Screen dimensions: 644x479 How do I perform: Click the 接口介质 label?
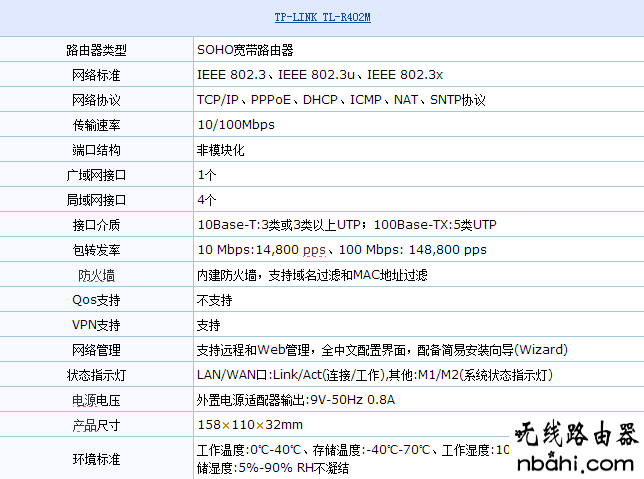click(x=96, y=225)
